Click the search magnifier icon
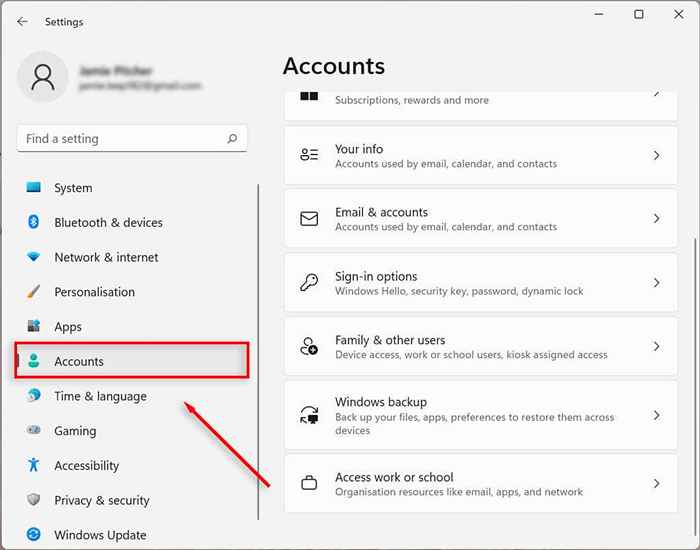 (x=232, y=138)
